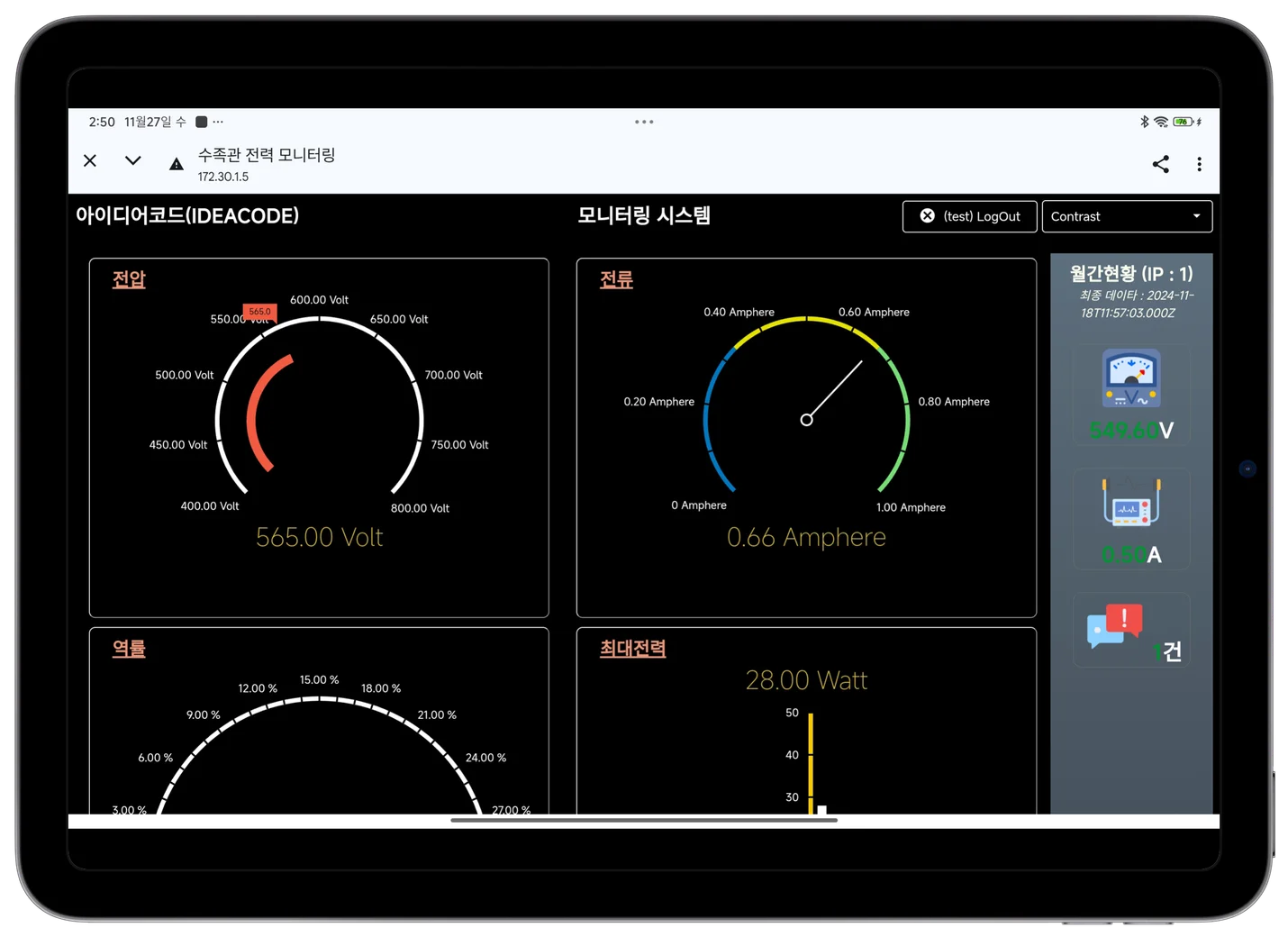Click the circled X icon in the LogOut button
1288x937 pixels.
click(x=927, y=216)
